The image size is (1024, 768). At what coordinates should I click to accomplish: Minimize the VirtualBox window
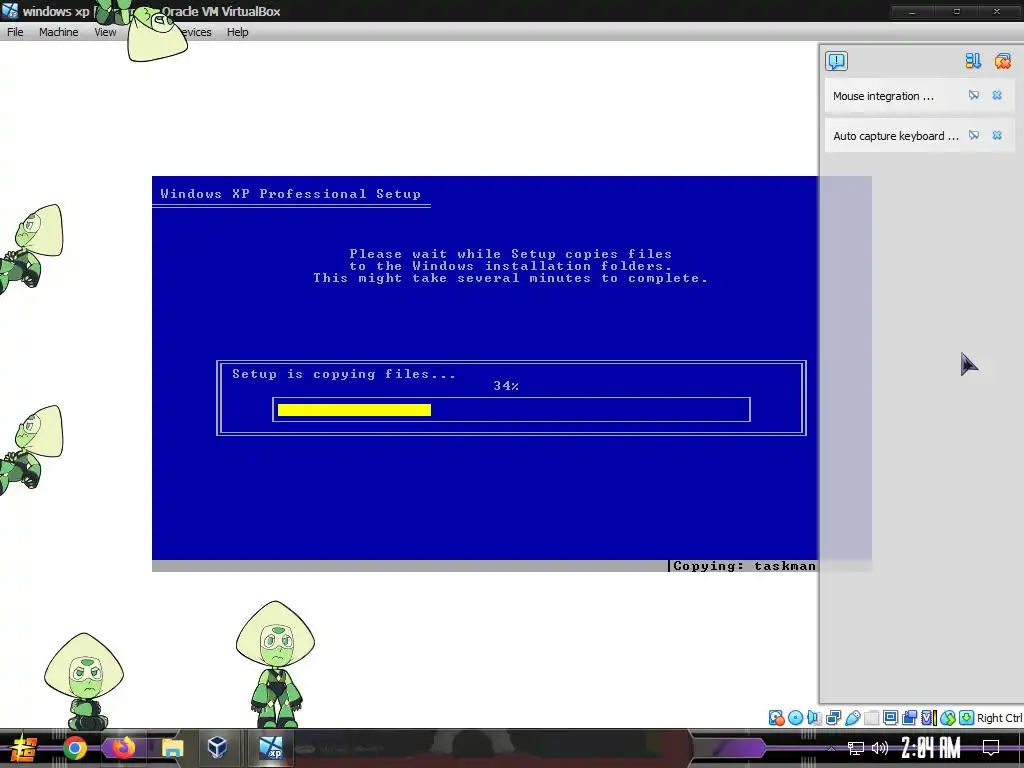pyautogui.click(x=912, y=11)
